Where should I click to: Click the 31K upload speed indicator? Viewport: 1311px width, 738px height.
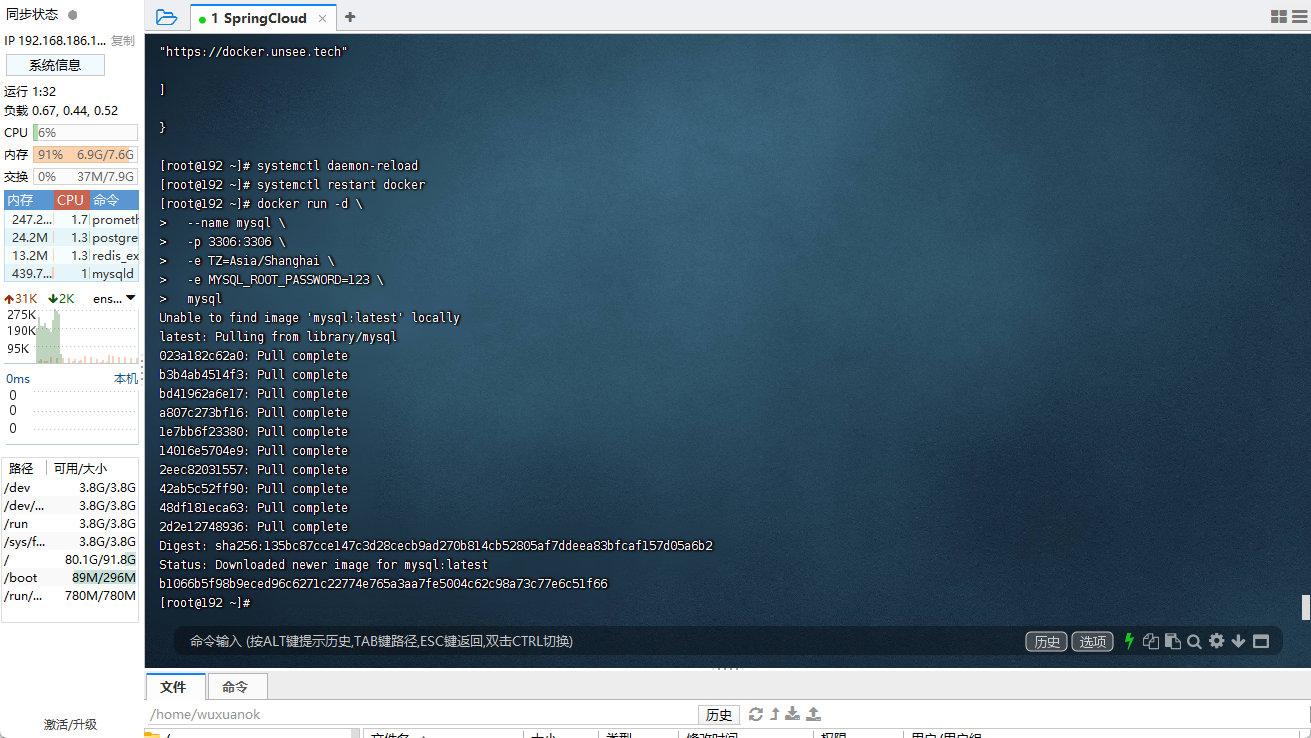coord(21,299)
